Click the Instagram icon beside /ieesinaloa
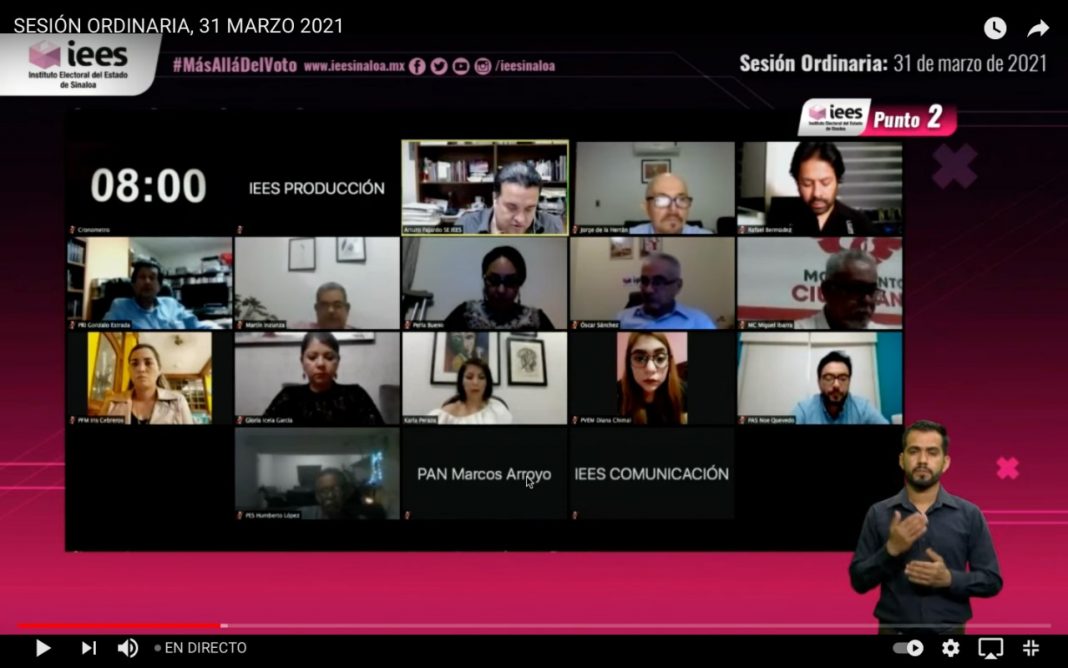1068x668 pixels. click(x=483, y=66)
